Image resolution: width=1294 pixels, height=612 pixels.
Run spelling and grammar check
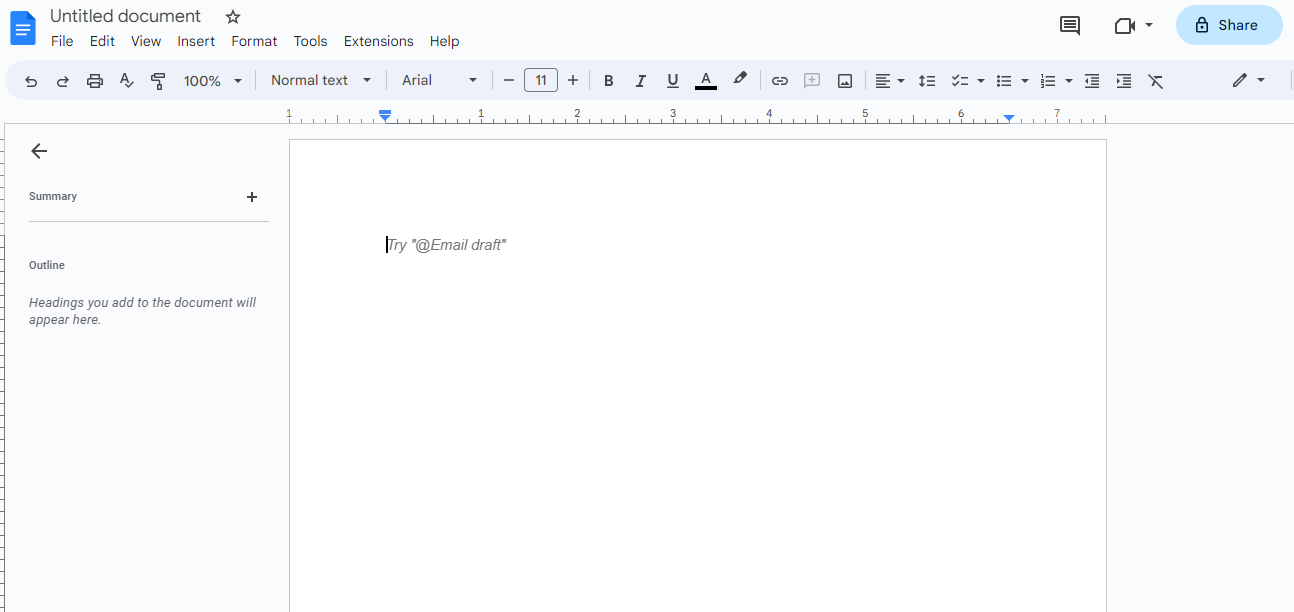[x=126, y=81]
